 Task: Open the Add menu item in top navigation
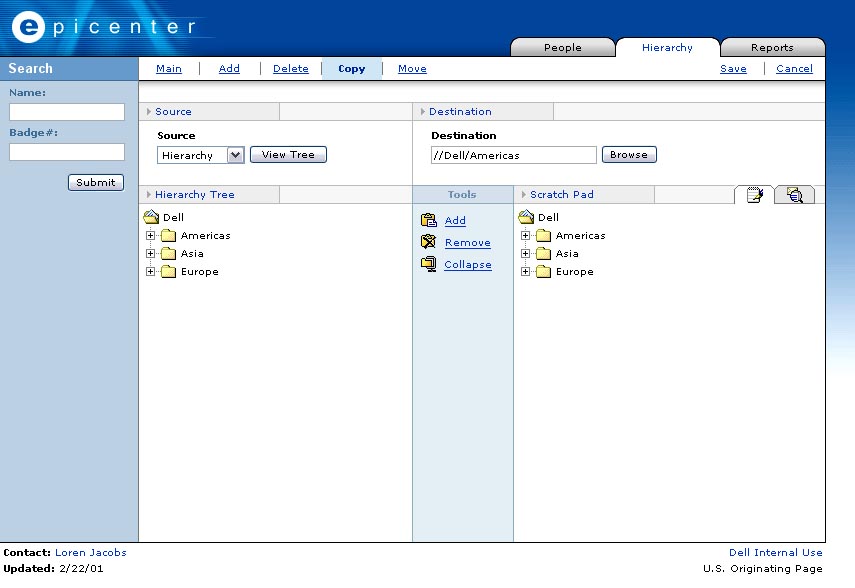click(229, 69)
